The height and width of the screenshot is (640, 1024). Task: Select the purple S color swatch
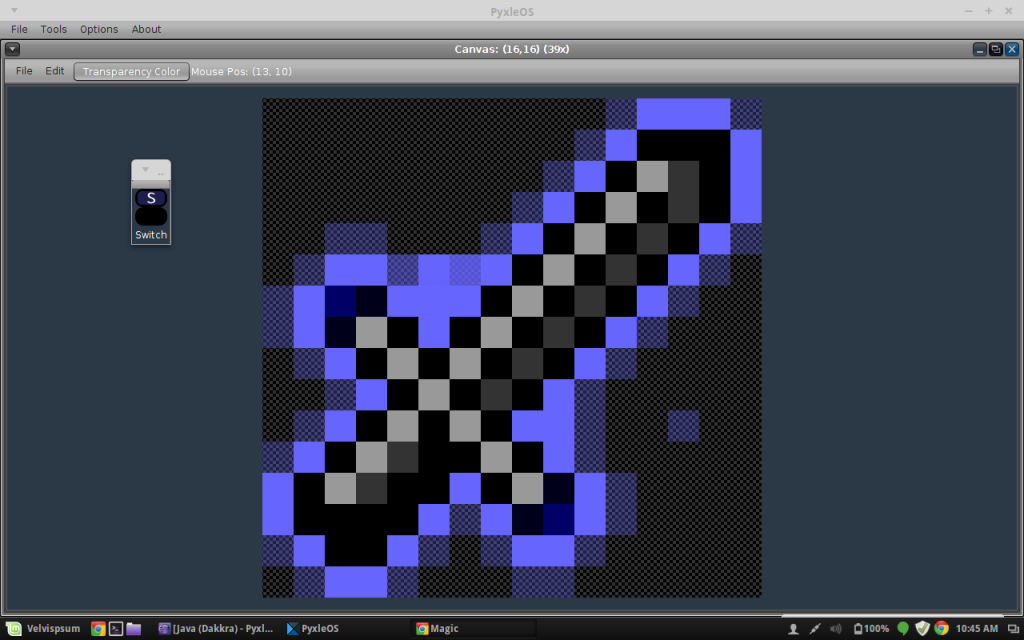[x=151, y=197]
